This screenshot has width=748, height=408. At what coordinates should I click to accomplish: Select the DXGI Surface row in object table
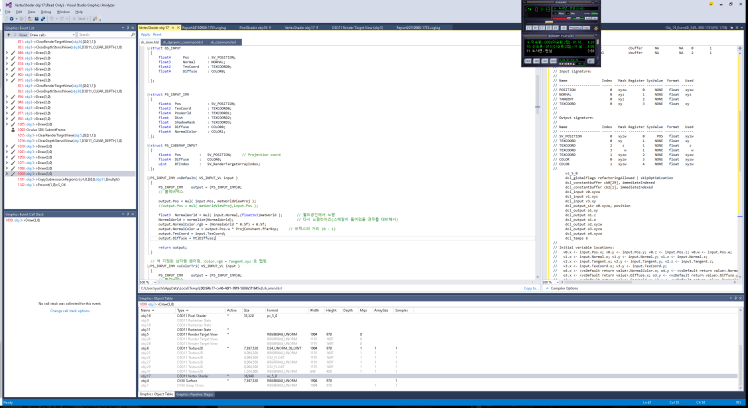[438, 381]
